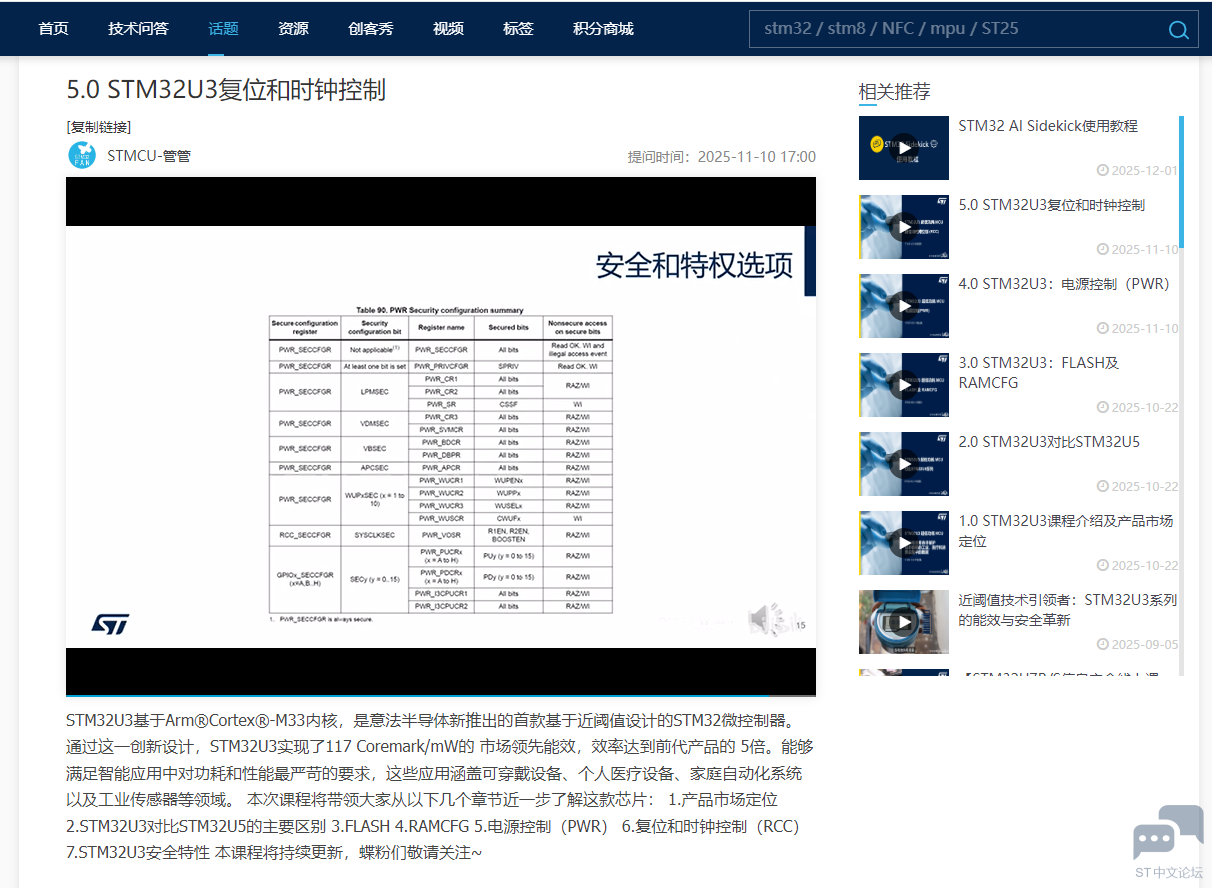Screen dimensions: 1212x888
Task: Open 视频 navigation item
Action: 448,28
